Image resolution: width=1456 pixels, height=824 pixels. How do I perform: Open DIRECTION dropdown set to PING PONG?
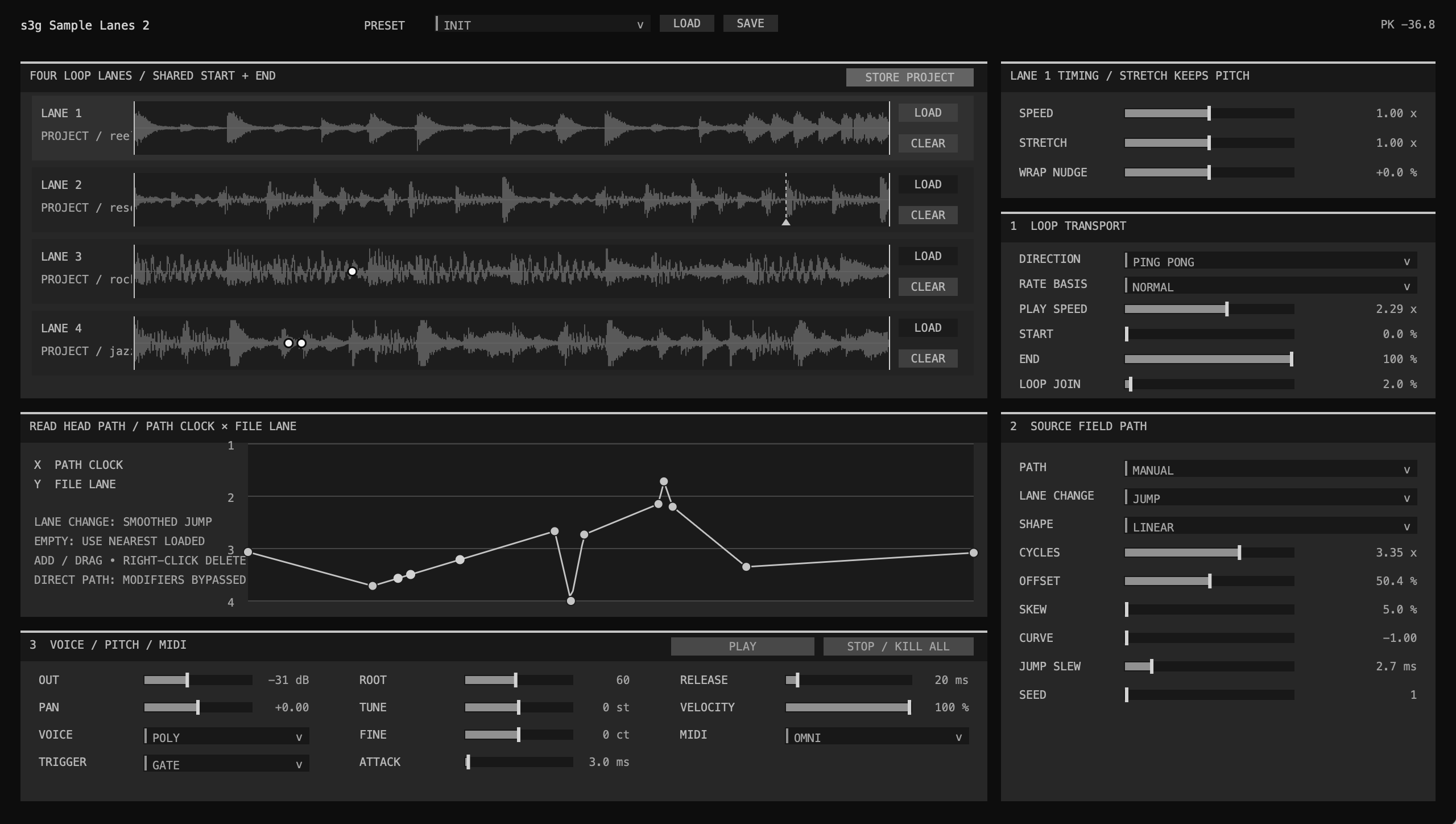(1271, 261)
